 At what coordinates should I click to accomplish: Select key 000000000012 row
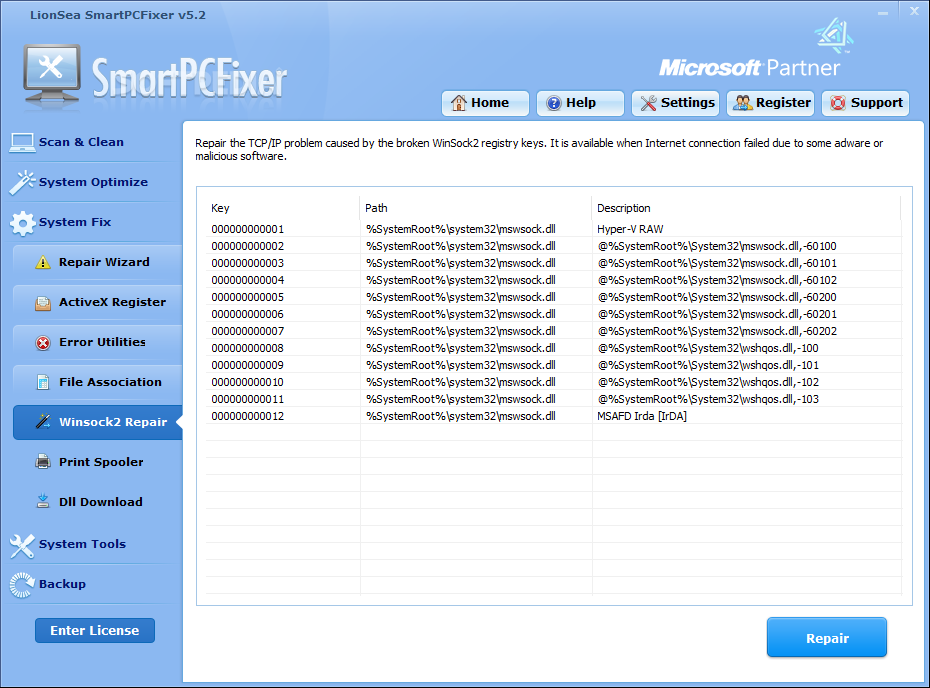(x=553, y=416)
